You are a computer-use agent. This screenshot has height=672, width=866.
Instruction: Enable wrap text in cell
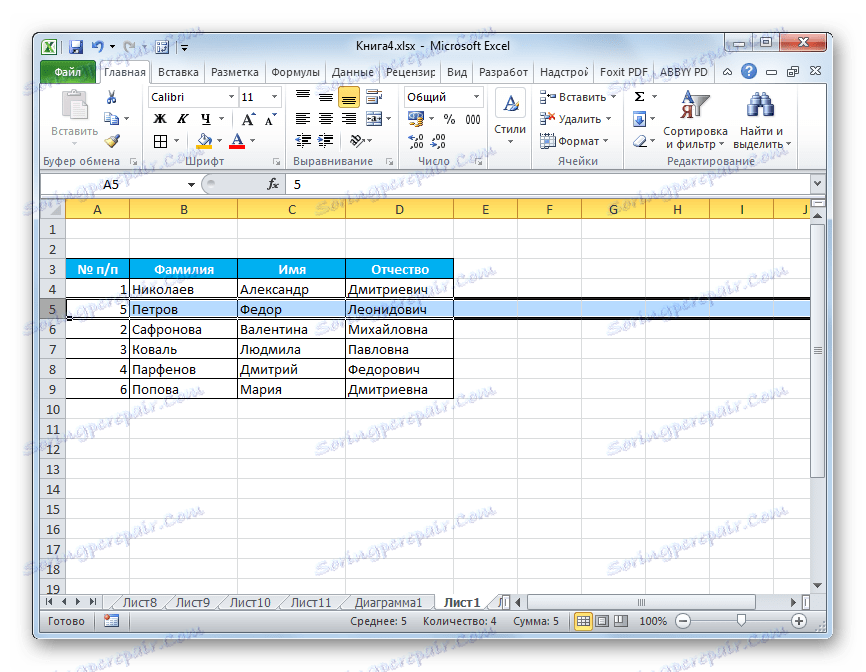[x=374, y=97]
